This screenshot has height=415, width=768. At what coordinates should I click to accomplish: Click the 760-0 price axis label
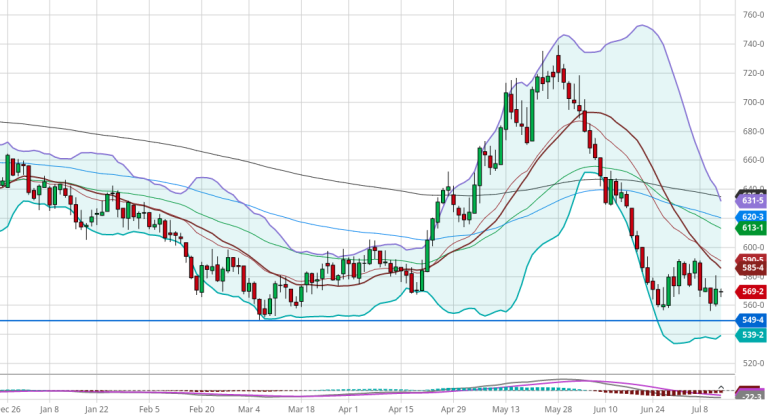point(752,15)
